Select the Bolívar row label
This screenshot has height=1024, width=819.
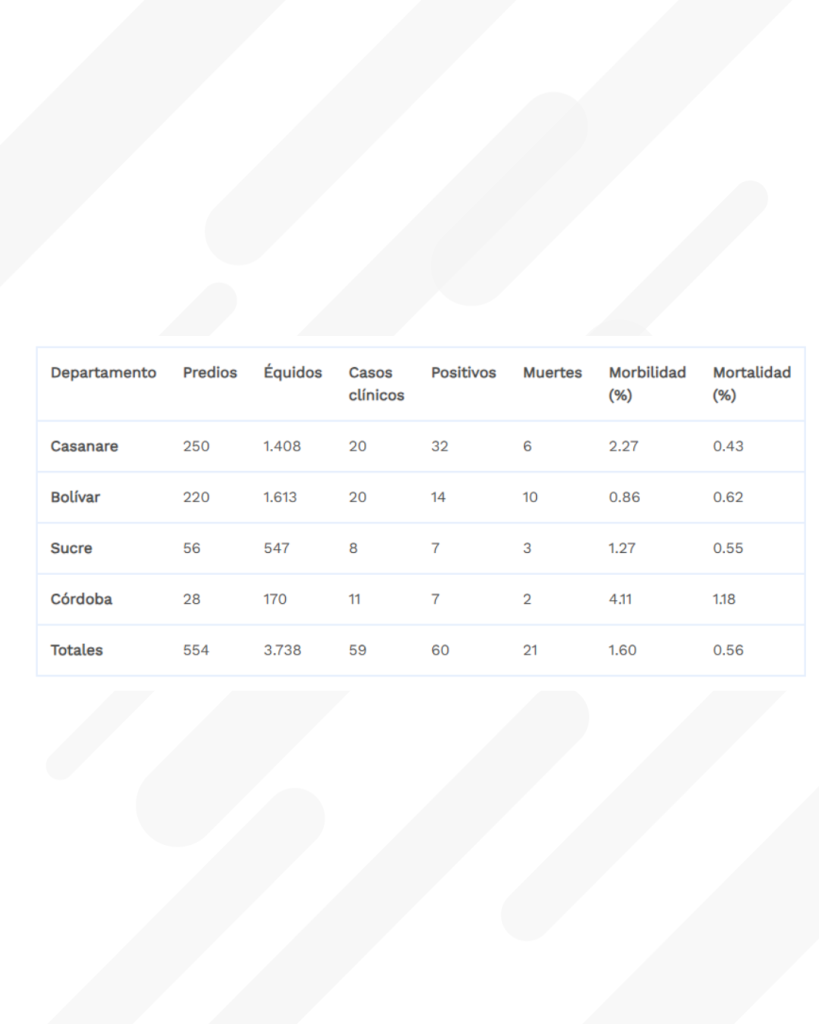tap(75, 498)
